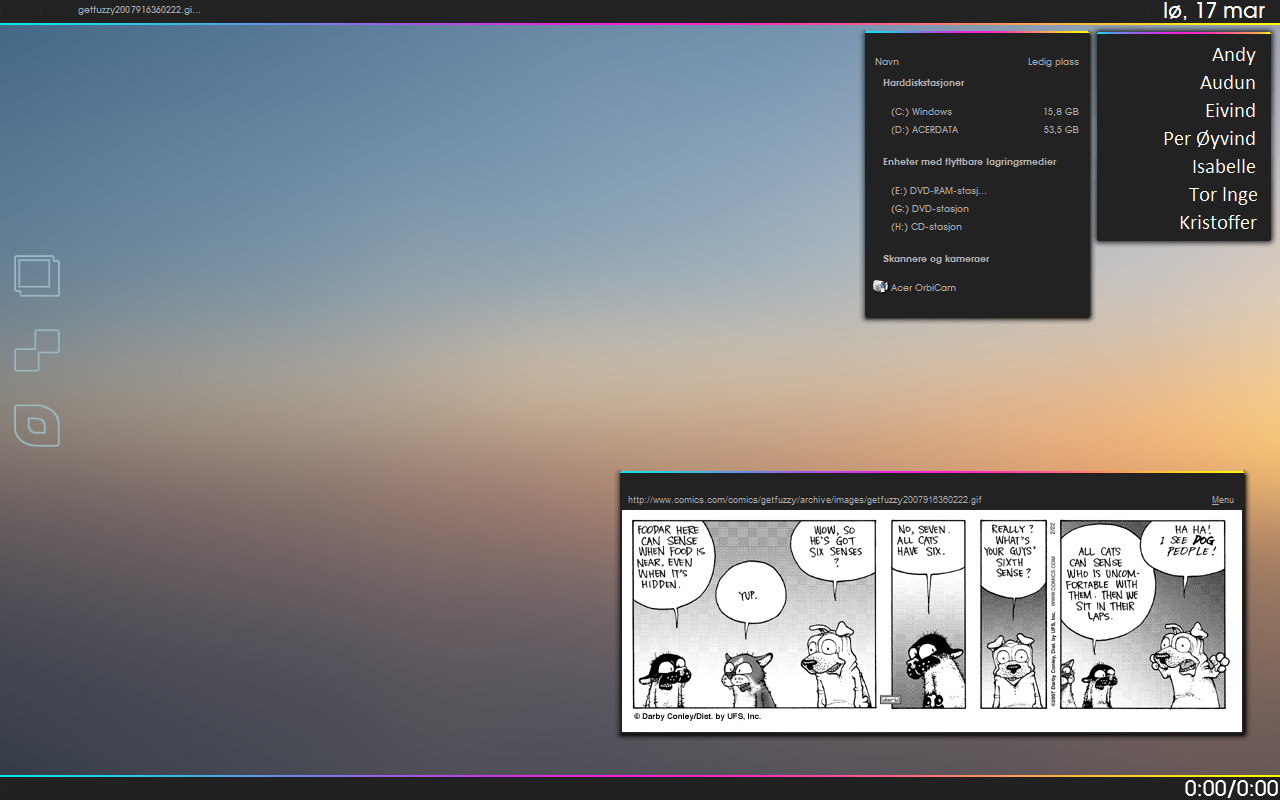Click the overlapping squares icon on the left

(x=37, y=276)
